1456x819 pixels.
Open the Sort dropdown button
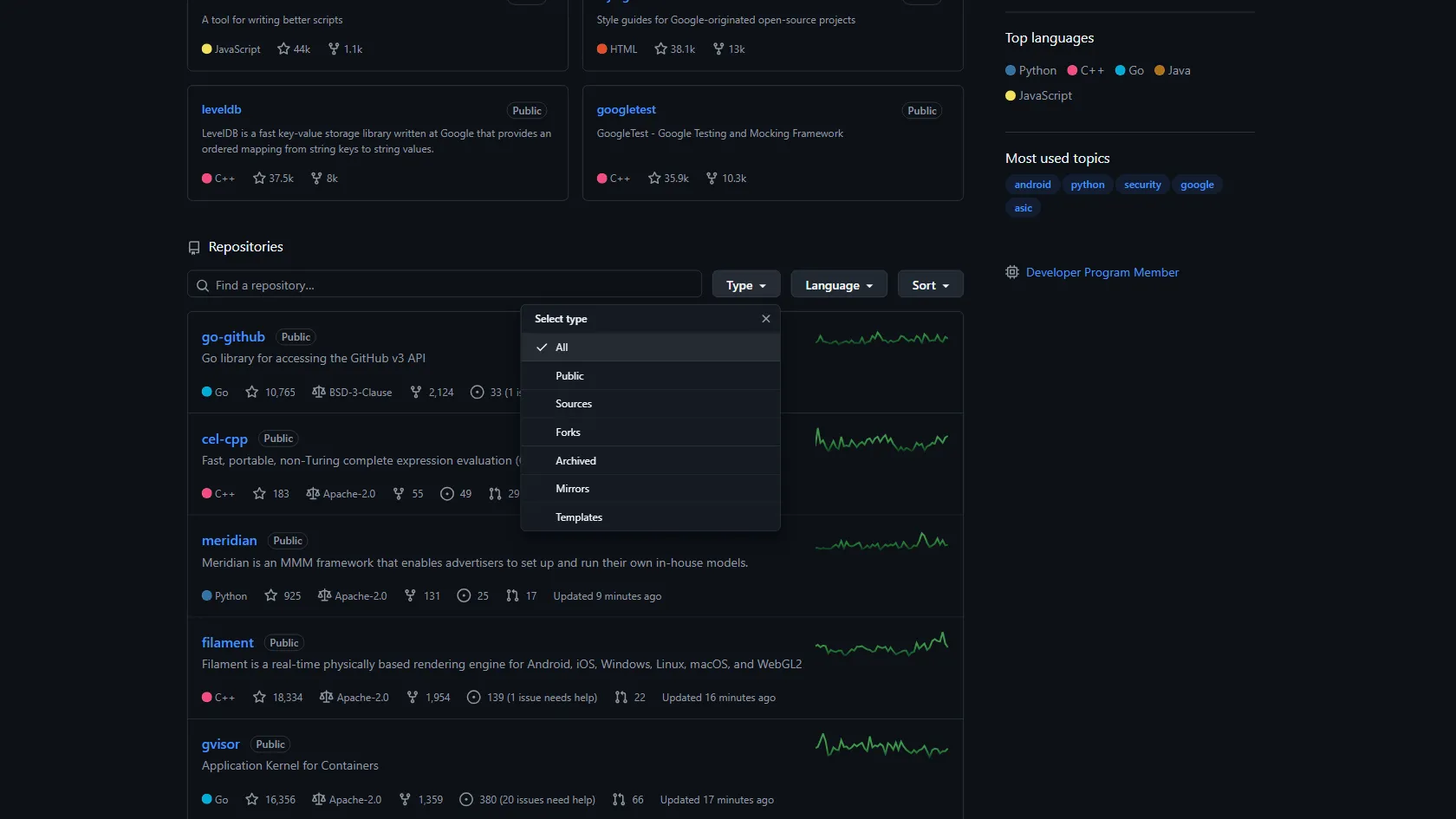tap(931, 285)
